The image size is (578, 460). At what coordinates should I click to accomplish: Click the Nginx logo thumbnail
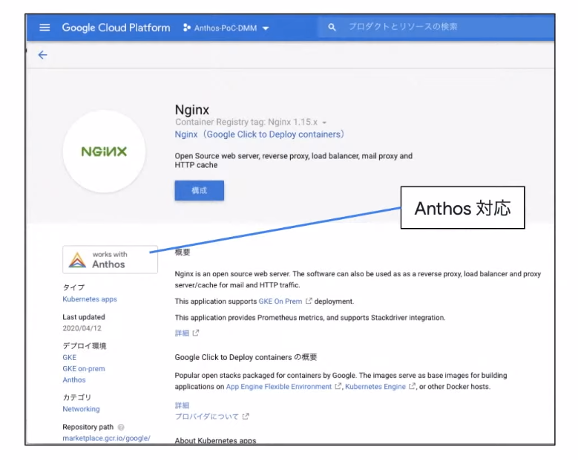[104, 151]
